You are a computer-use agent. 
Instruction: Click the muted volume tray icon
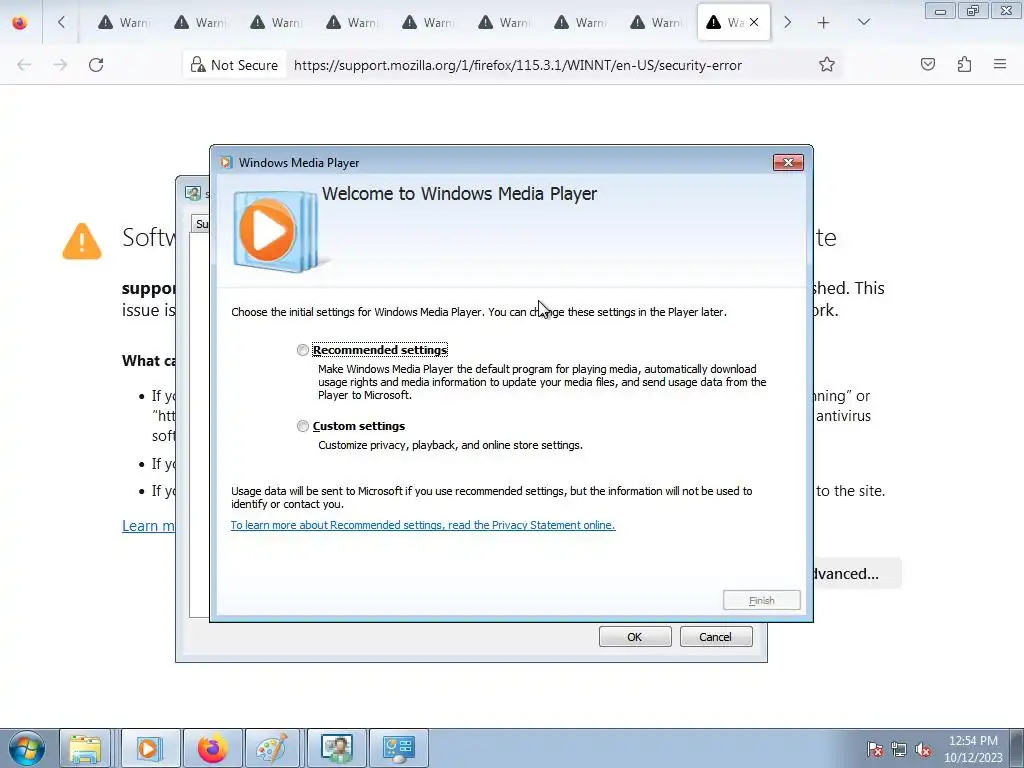923,749
